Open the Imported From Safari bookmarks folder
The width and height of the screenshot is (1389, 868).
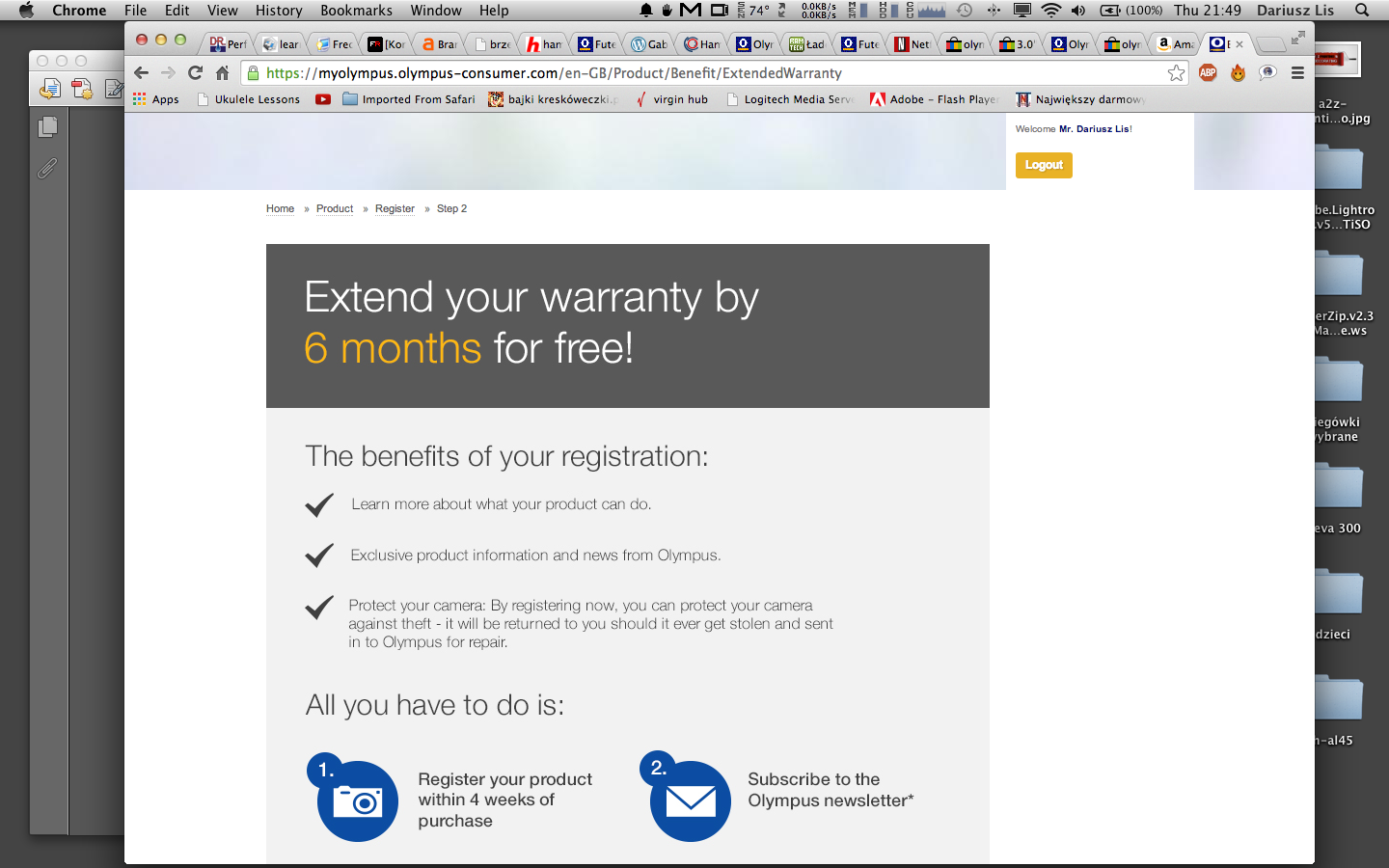pos(409,99)
